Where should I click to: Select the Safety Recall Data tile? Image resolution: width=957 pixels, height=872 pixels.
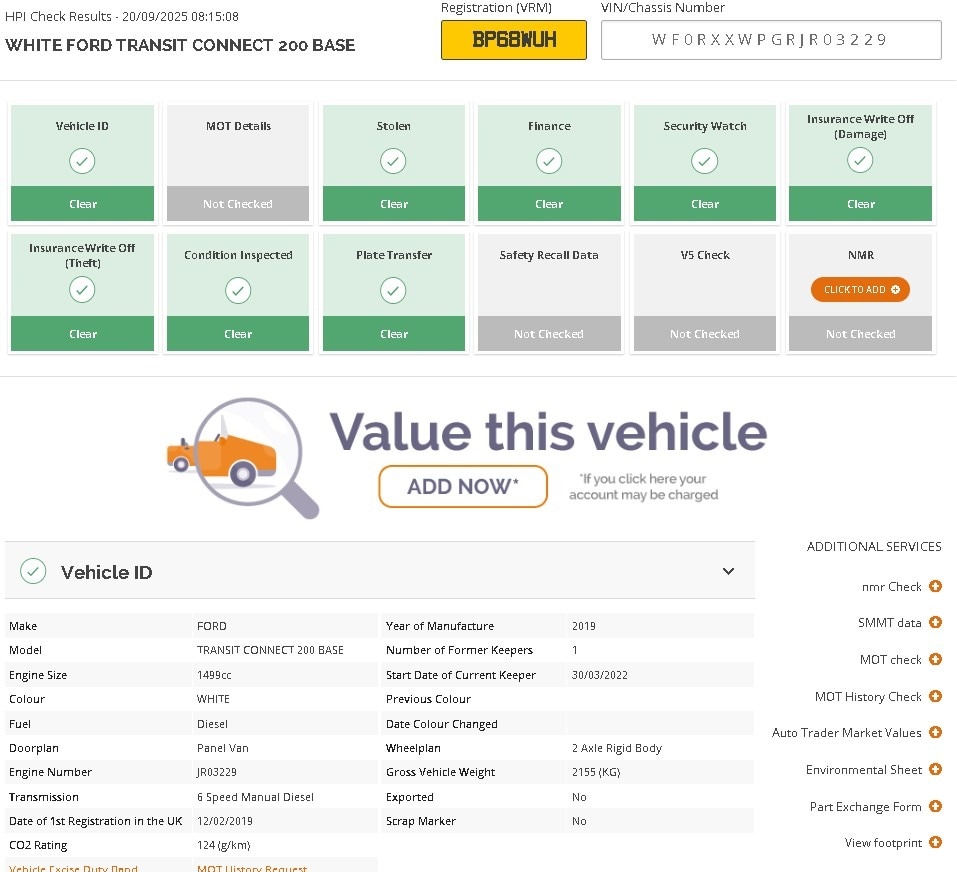549,292
